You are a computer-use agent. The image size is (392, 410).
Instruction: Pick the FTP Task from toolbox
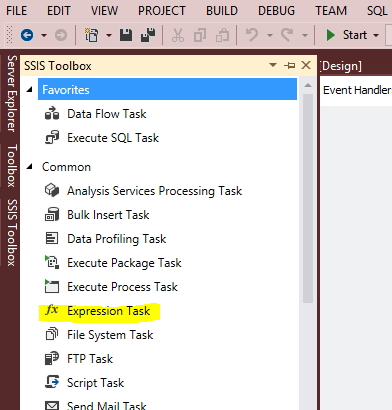click(x=79, y=359)
